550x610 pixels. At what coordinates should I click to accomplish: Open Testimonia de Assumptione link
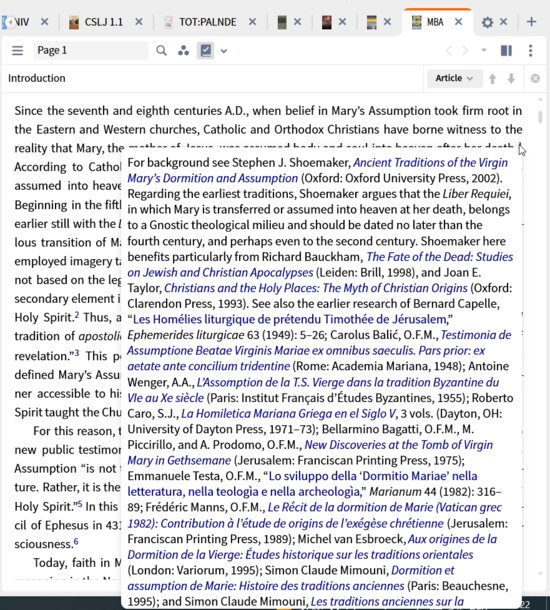click(476, 335)
